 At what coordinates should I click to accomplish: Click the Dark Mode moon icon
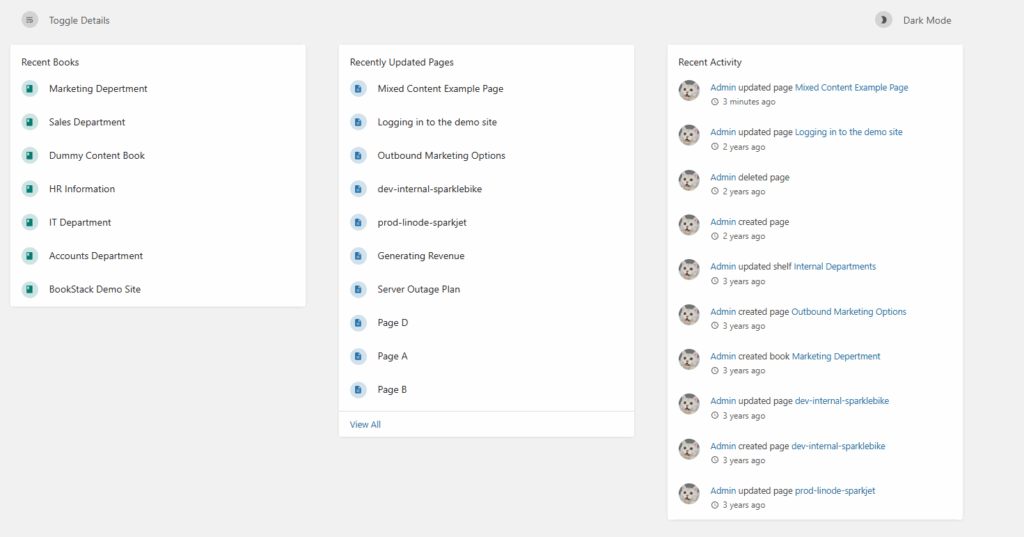tap(883, 20)
